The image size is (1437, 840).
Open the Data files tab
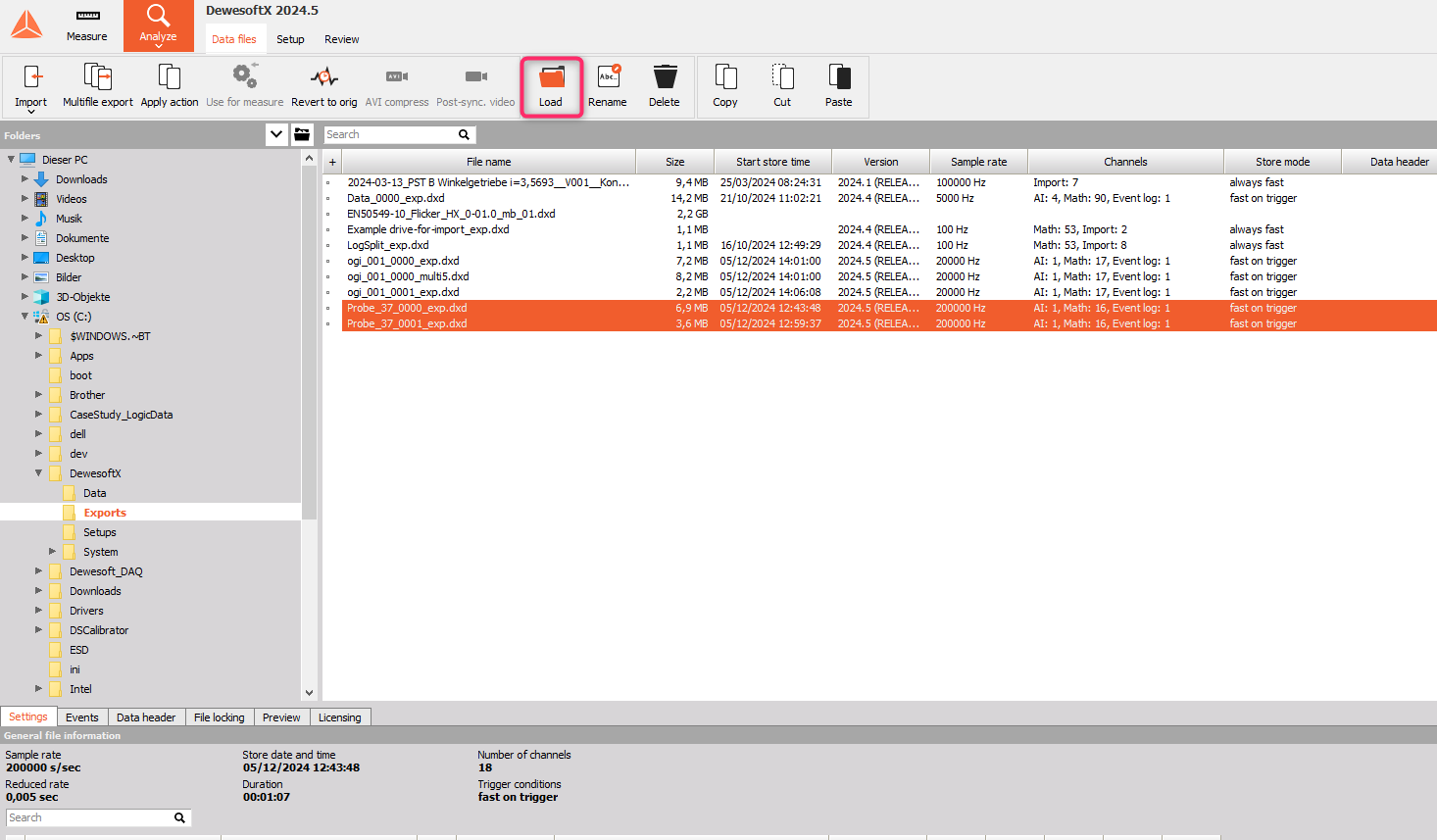pos(234,39)
